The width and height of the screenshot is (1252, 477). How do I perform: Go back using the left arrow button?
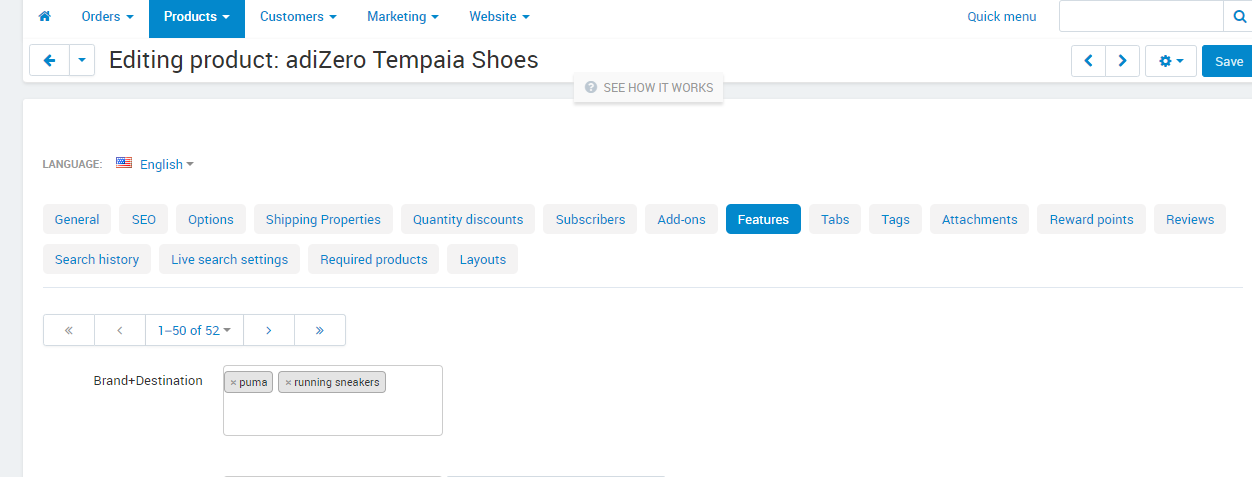coord(49,61)
